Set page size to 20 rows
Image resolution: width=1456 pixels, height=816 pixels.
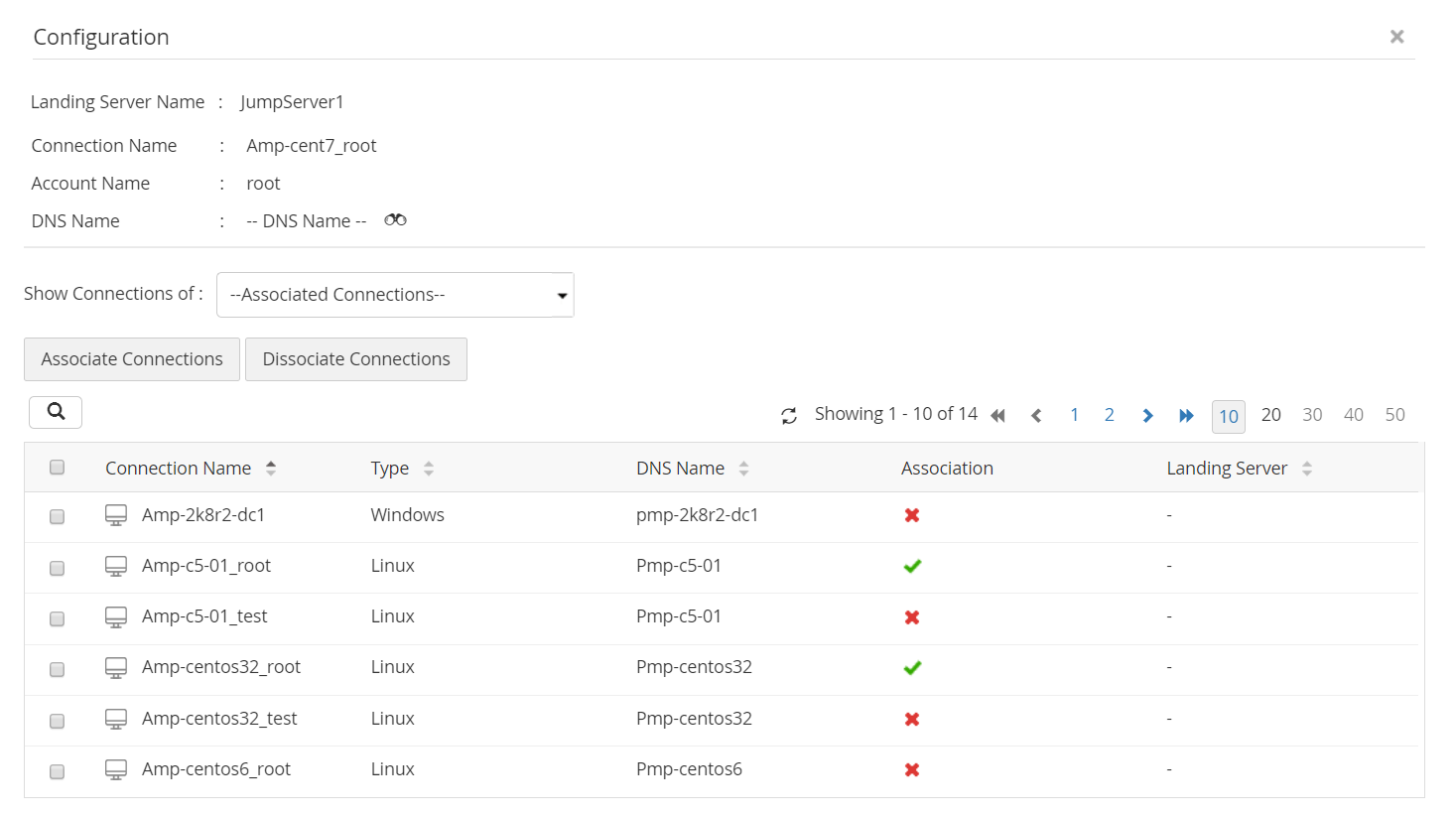coord(1270,415)
